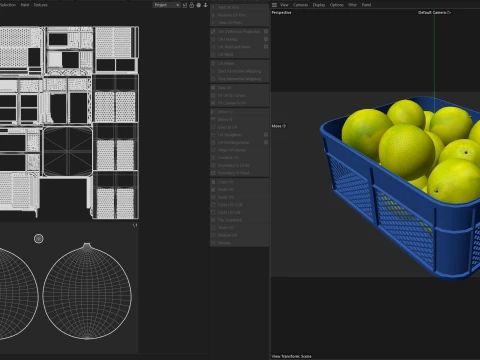Open the viewport Cameras menu
Viewport: 480px width, 360px height.
(x=300, y=5)
